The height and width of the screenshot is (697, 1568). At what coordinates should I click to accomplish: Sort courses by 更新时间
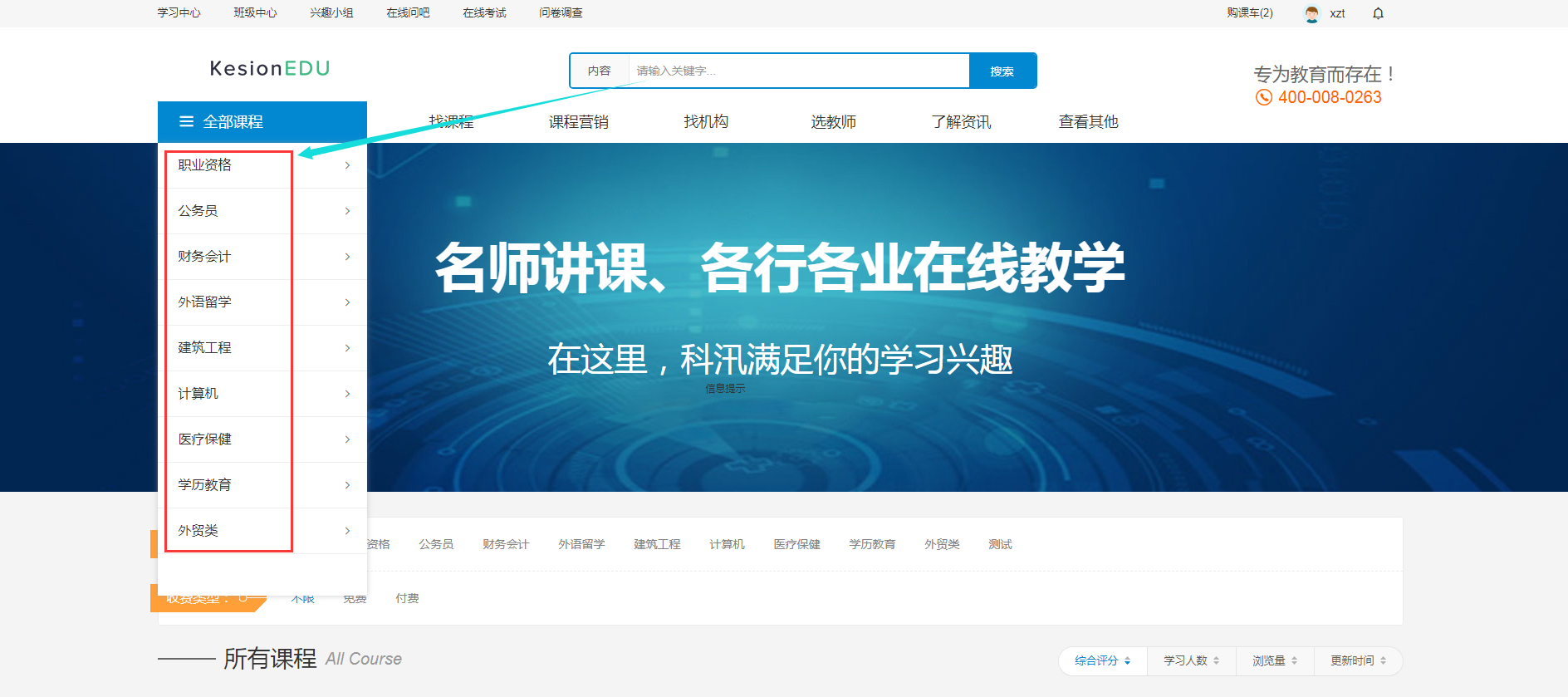tap(1359, 661)
